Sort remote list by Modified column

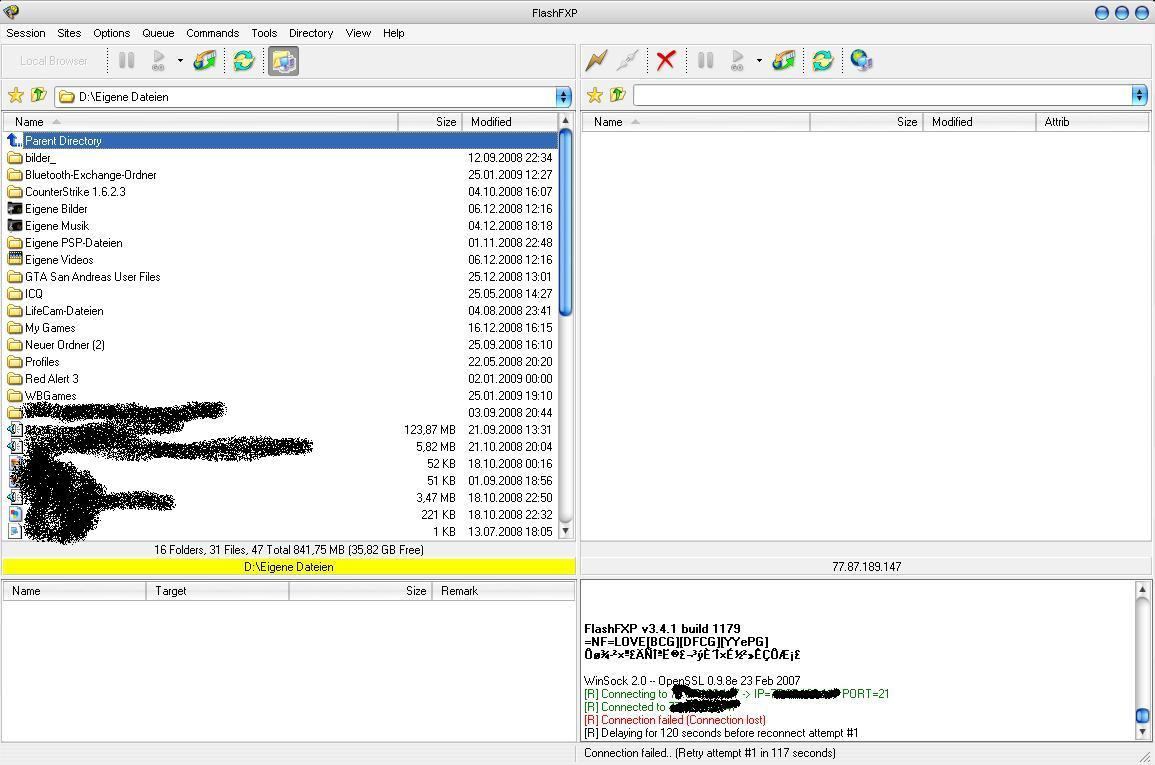979,121
